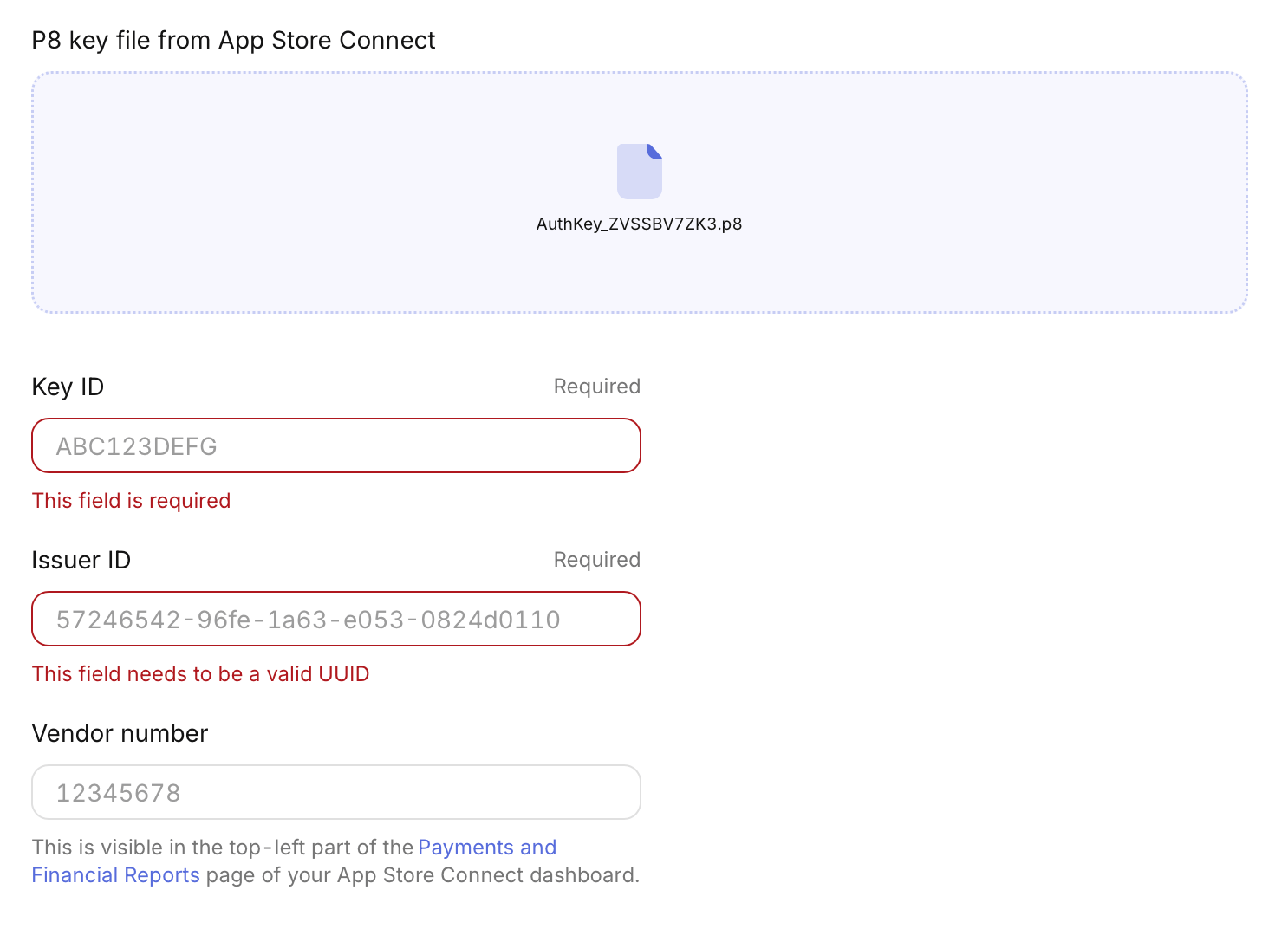The image size is (1288, 929).
Task: Click the 'This field is required' error message
Action: (x=131, y=500)
